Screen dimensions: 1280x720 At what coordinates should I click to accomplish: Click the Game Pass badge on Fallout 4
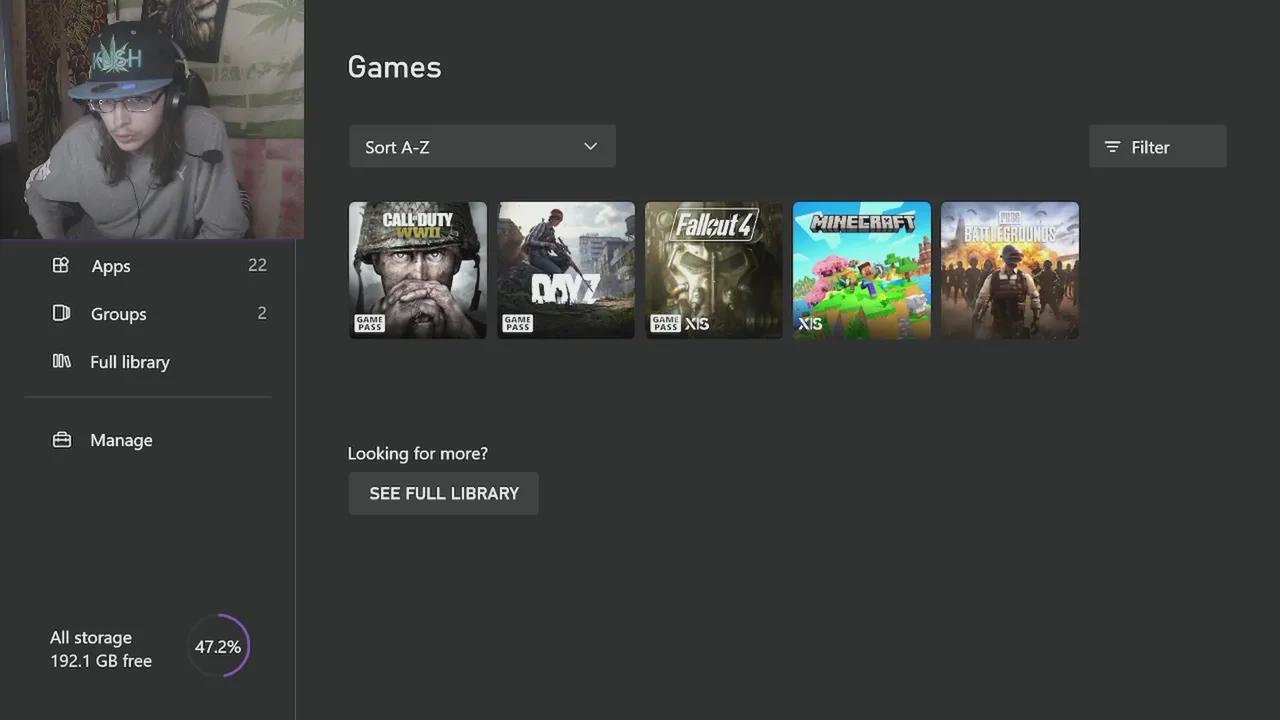tap(665, 323)
